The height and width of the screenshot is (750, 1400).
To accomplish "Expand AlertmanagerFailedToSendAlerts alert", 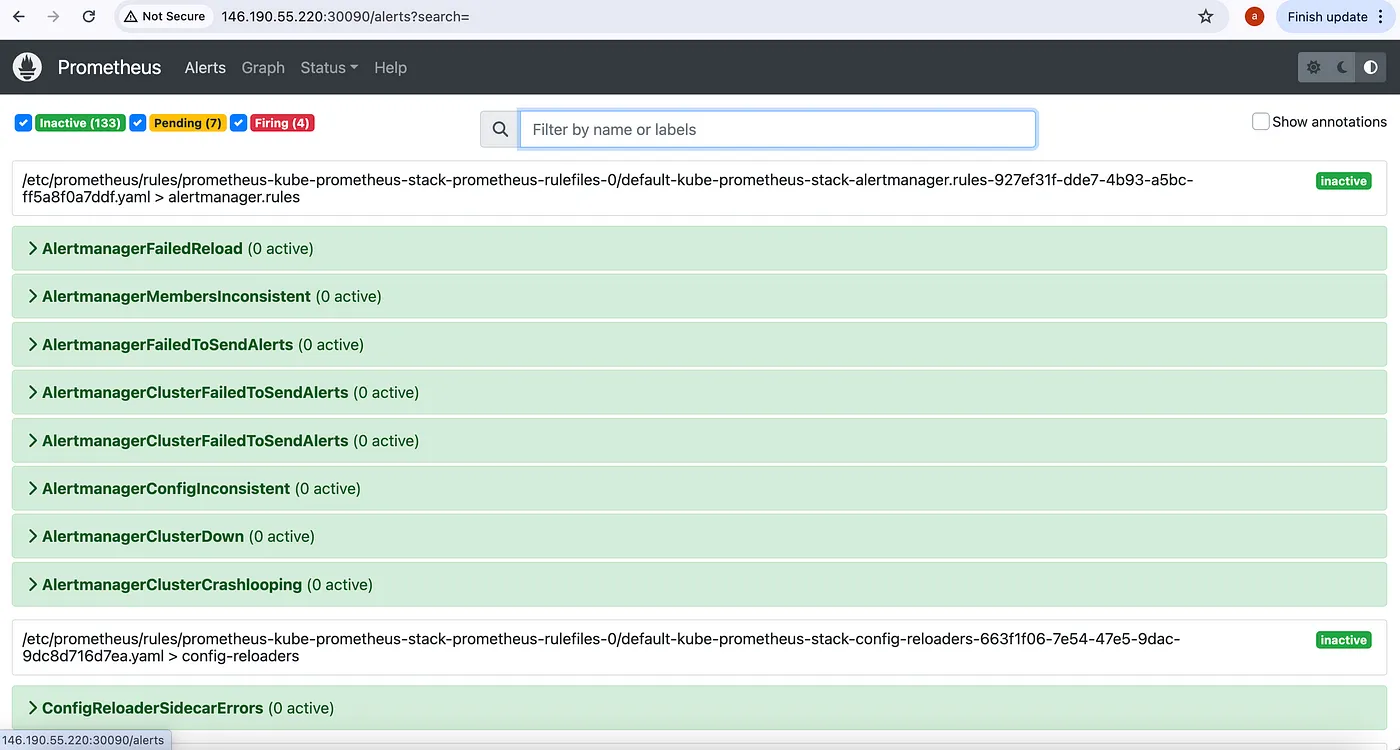I will click(699, 344).
